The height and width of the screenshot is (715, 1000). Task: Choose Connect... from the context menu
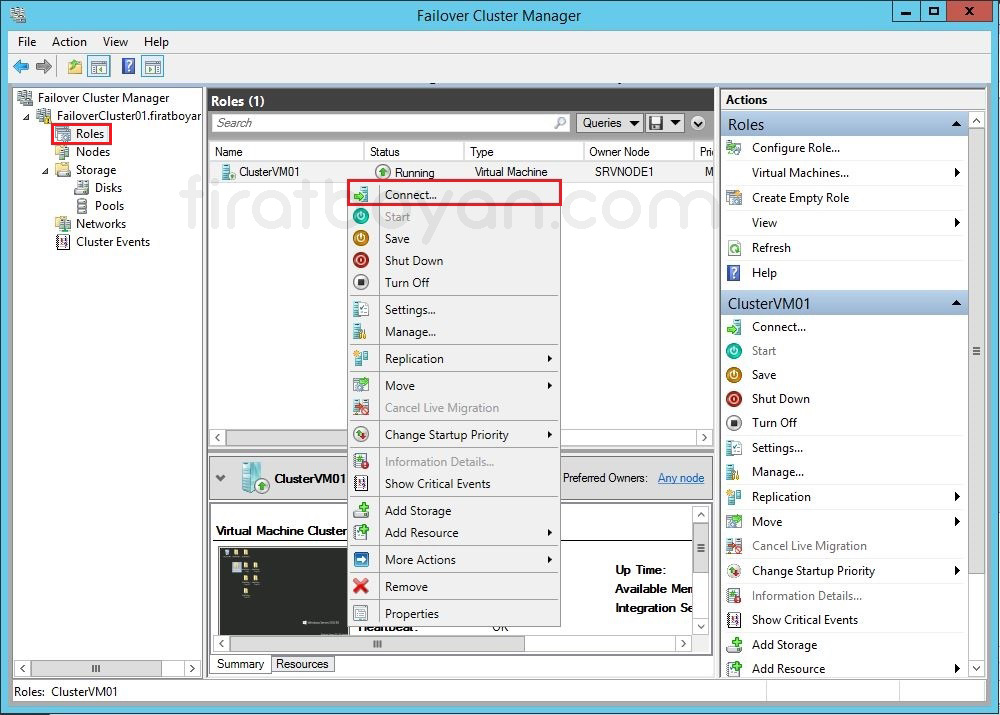click(455, 195)
